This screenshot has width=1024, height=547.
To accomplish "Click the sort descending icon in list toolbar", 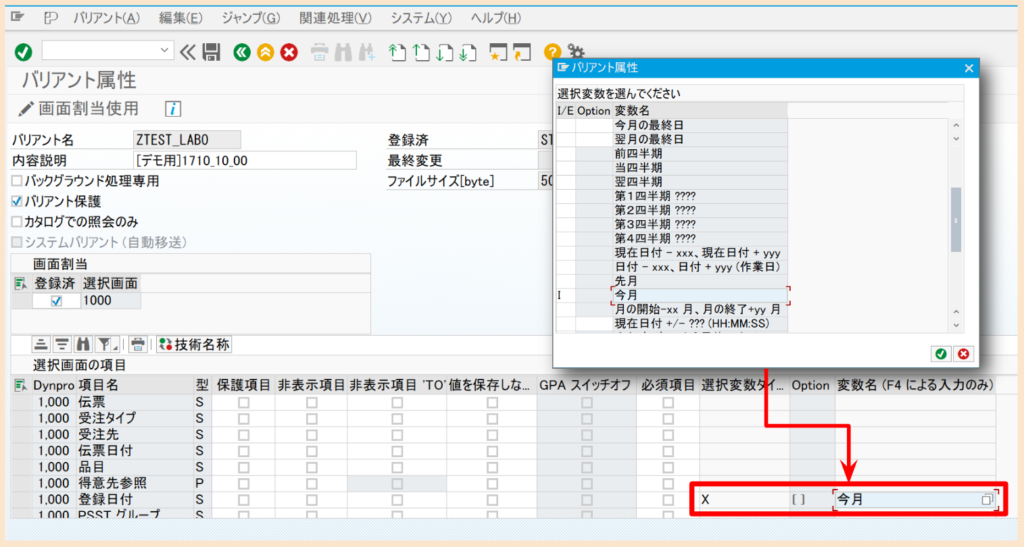I will (62, 345).
